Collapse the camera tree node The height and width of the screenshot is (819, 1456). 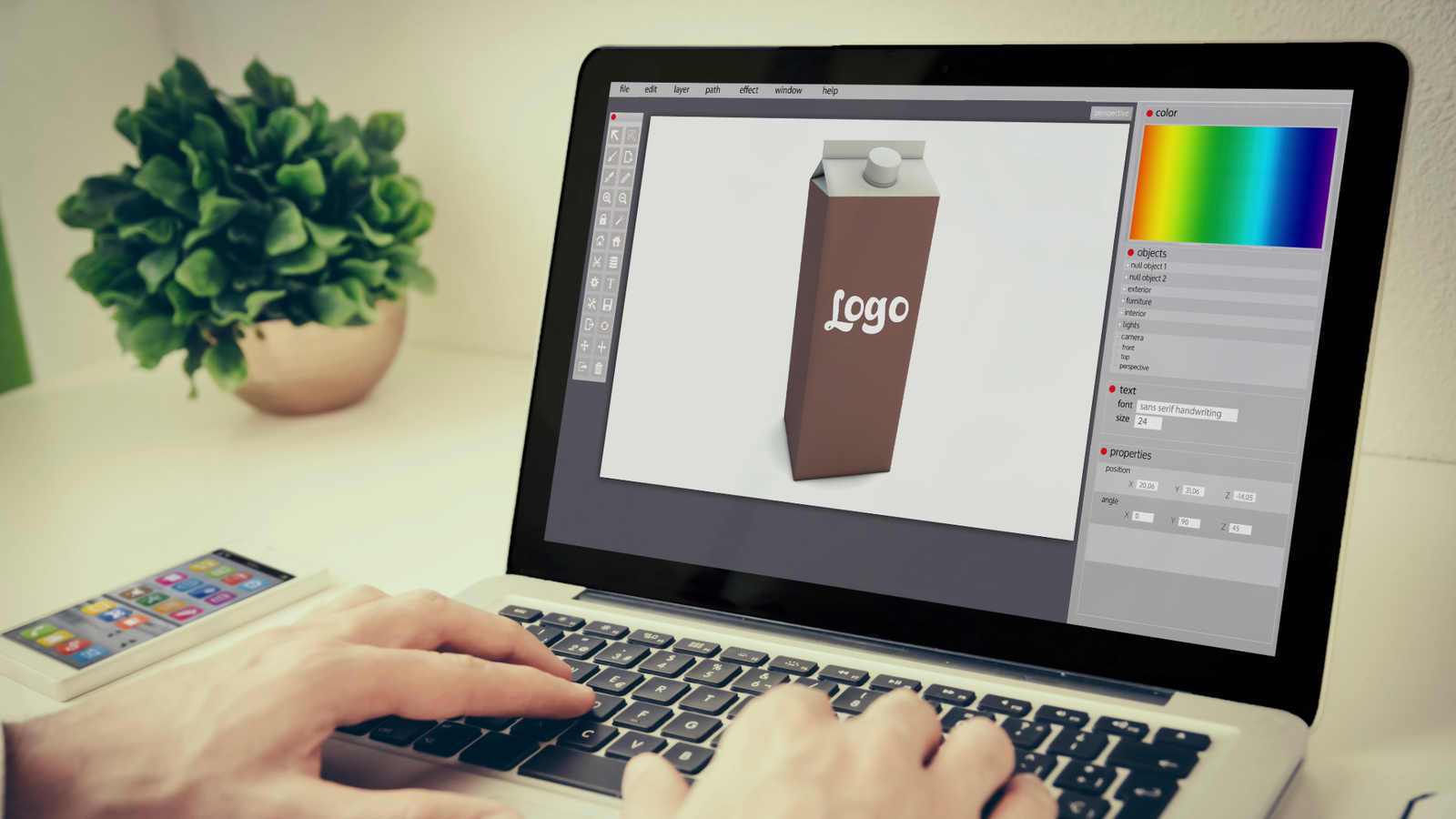[x=1117, y=337]
